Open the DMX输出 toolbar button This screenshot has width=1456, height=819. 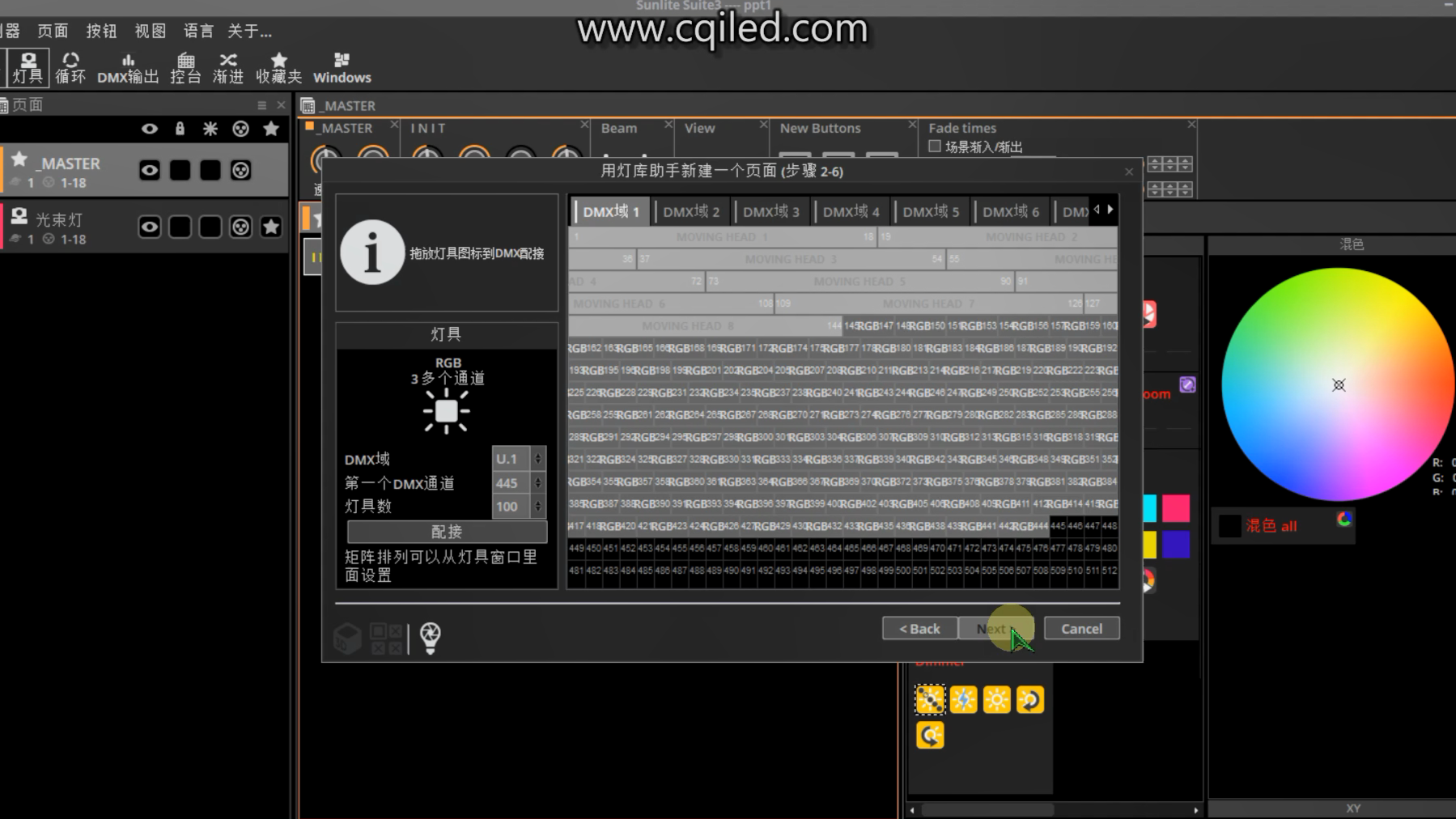[128, 68]
